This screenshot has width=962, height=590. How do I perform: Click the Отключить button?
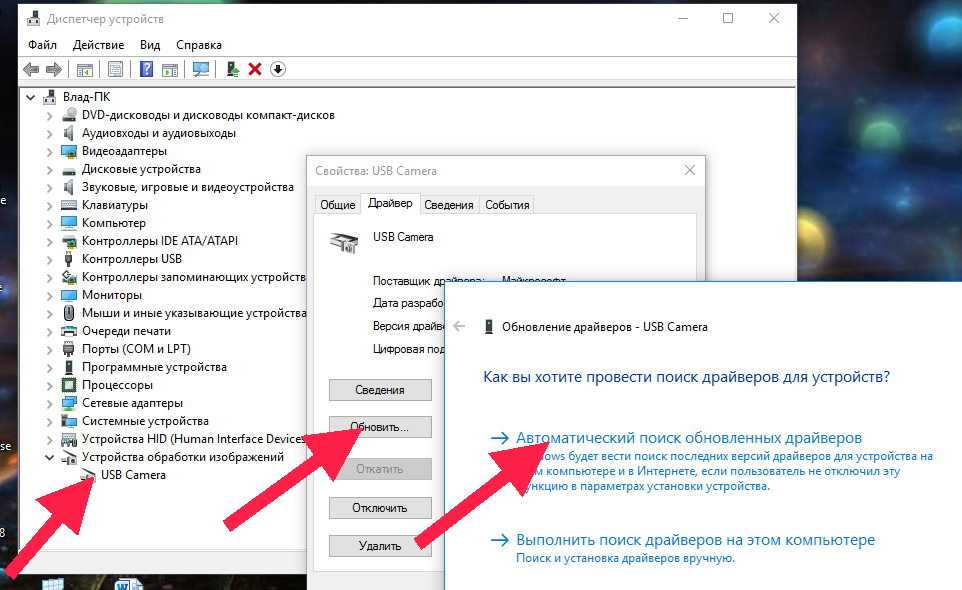(380, 508)
